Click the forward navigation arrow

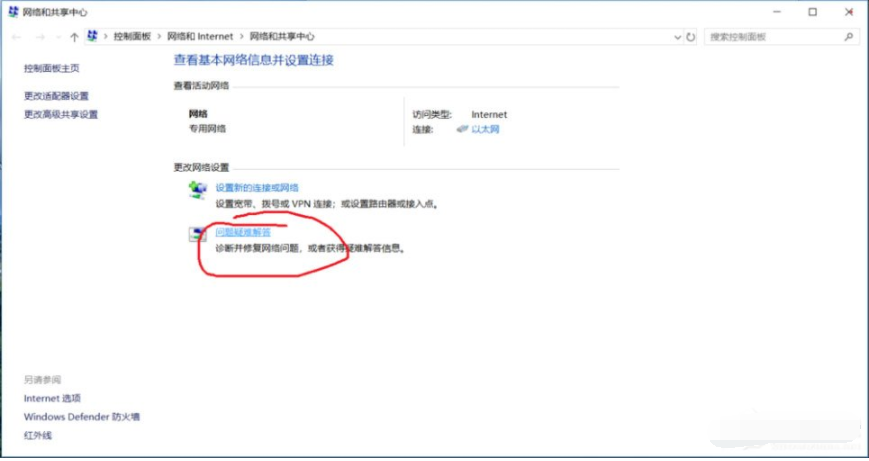tap(40, 37)
